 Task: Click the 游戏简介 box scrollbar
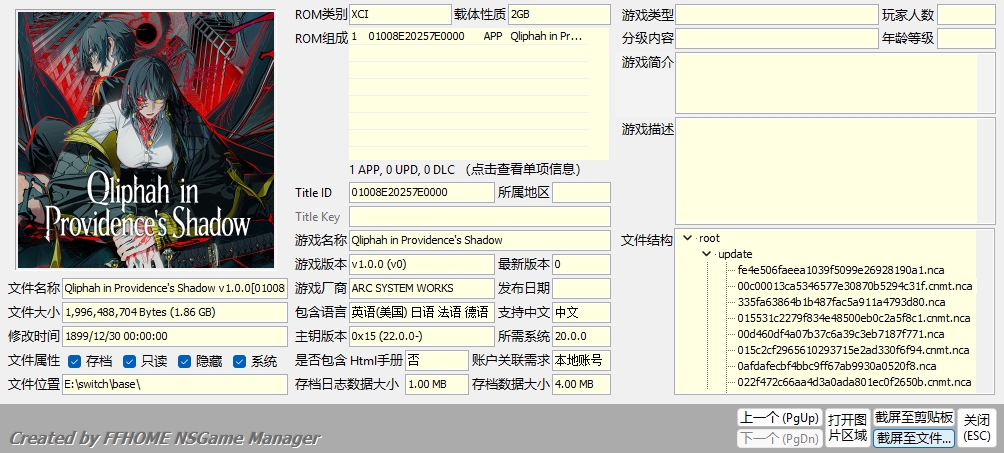(985, 83)
